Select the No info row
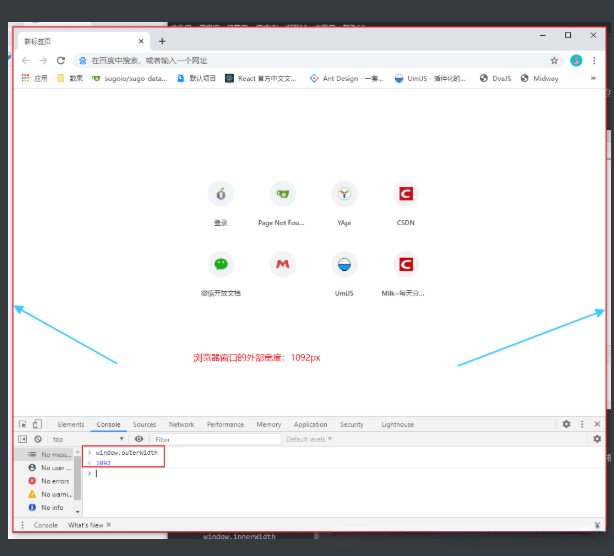Image resolution: width=614 pixels, height=556 pixels. [44, 507]
